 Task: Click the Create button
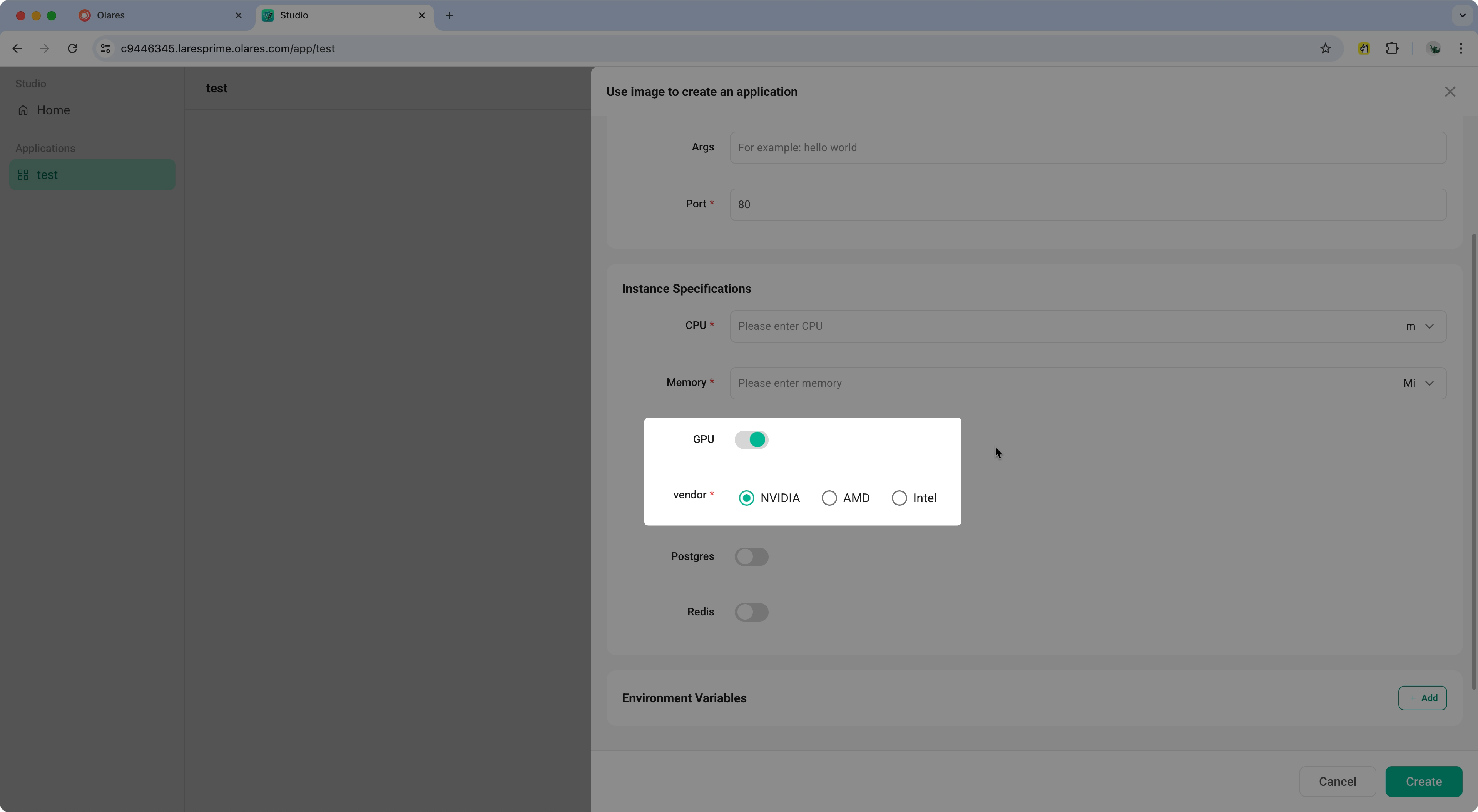[x=1424, y=782]
